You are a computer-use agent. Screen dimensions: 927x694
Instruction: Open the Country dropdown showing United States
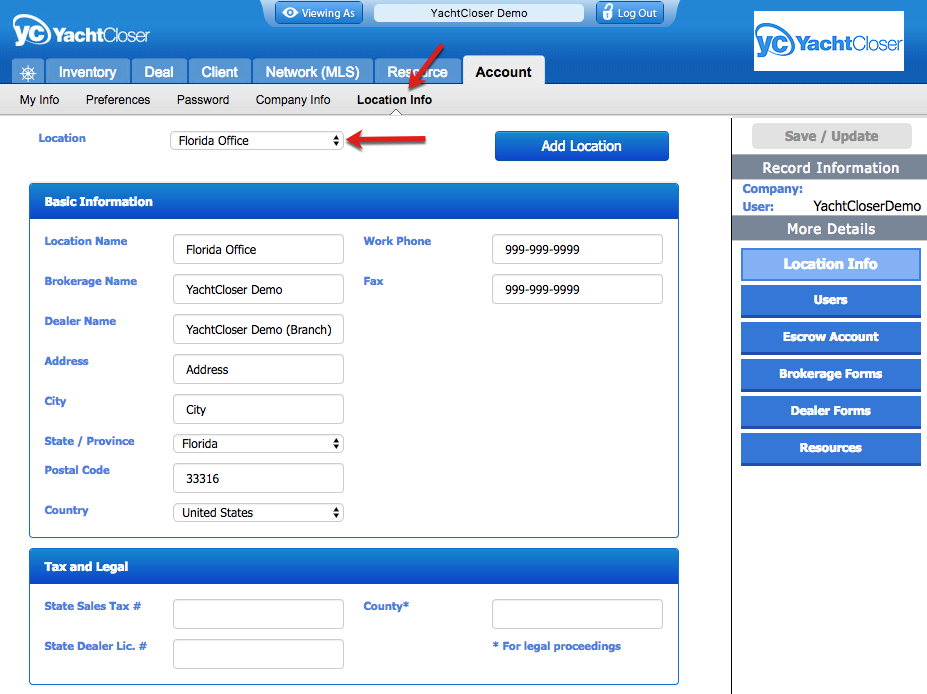coord(258,513)
